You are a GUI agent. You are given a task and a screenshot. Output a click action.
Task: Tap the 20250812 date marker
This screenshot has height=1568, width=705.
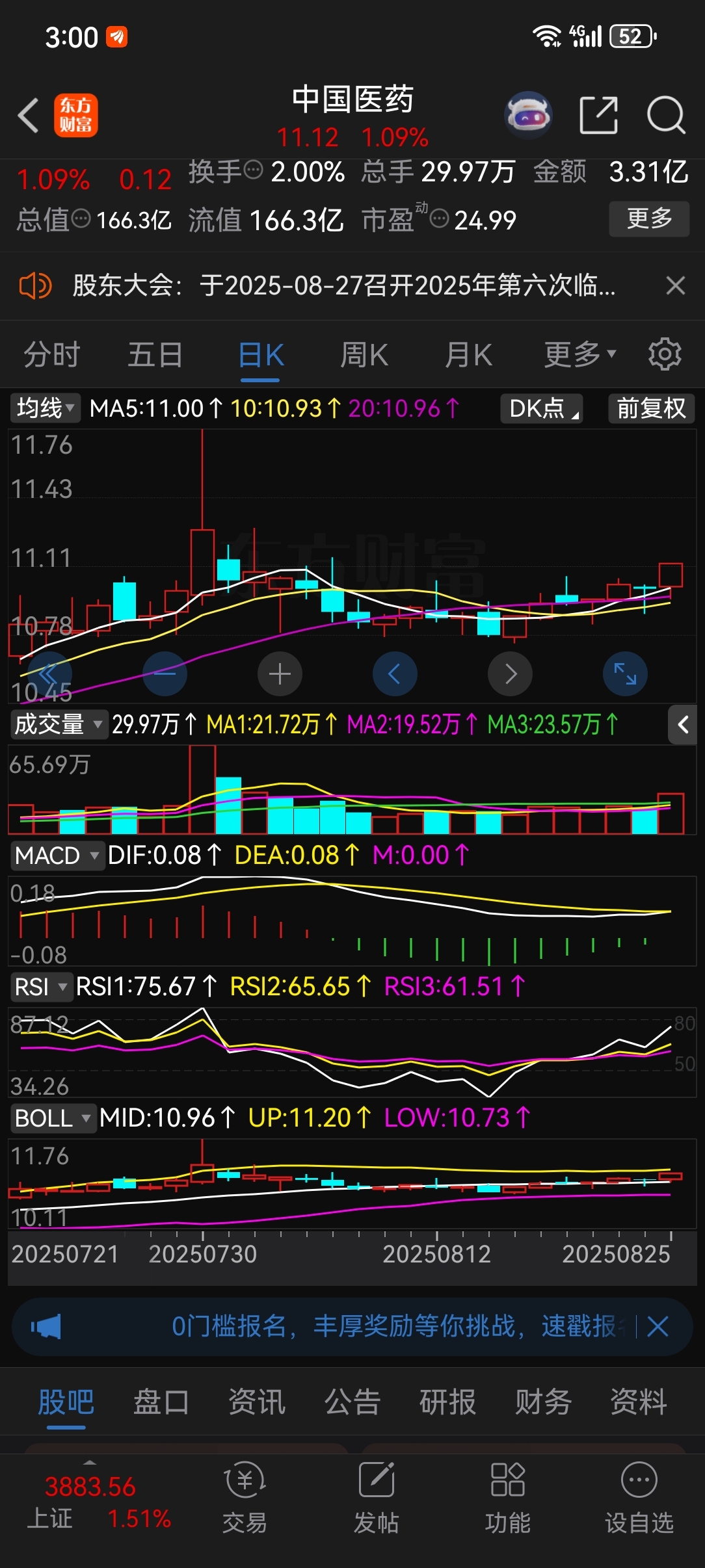pos(436,1254)
